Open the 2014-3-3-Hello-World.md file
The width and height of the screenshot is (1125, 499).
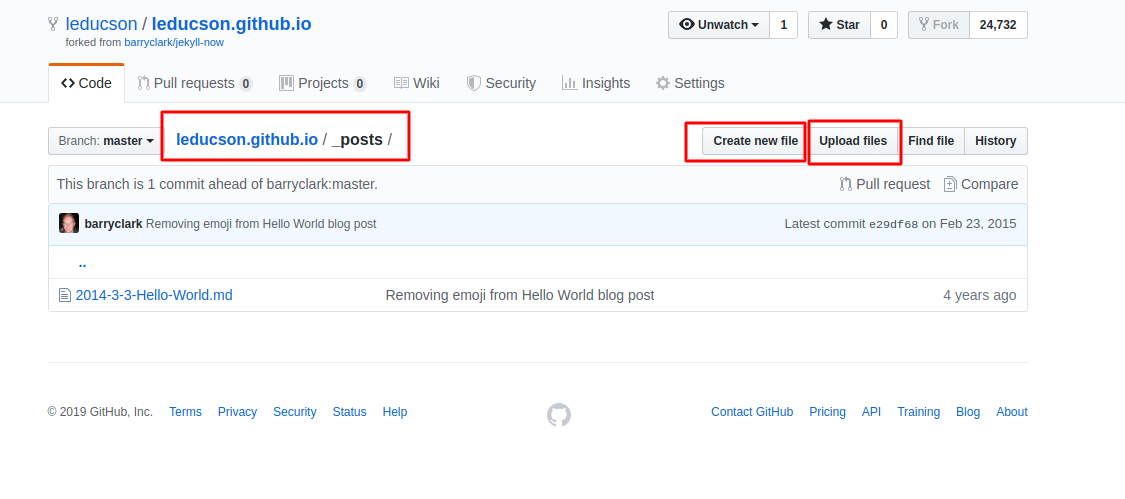(x=154, y=295)
